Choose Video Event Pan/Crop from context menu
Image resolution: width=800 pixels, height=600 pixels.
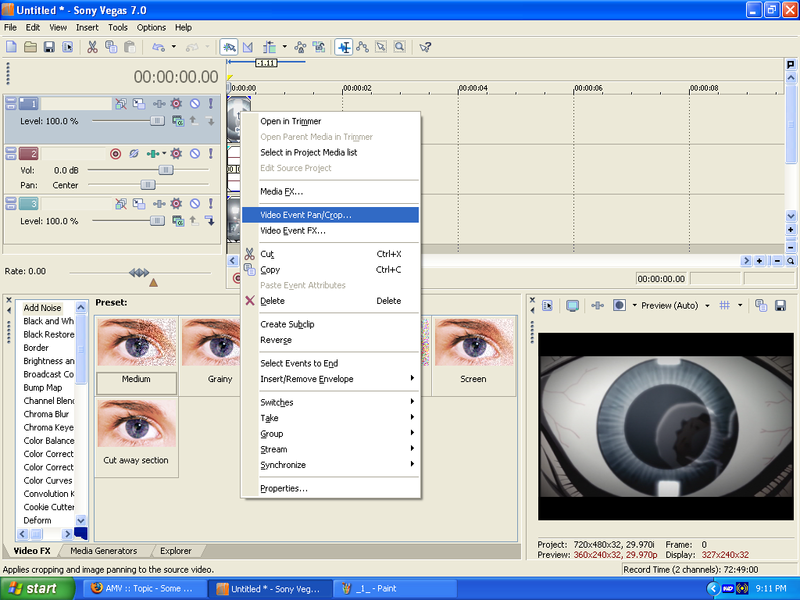[x=330, y=215]
